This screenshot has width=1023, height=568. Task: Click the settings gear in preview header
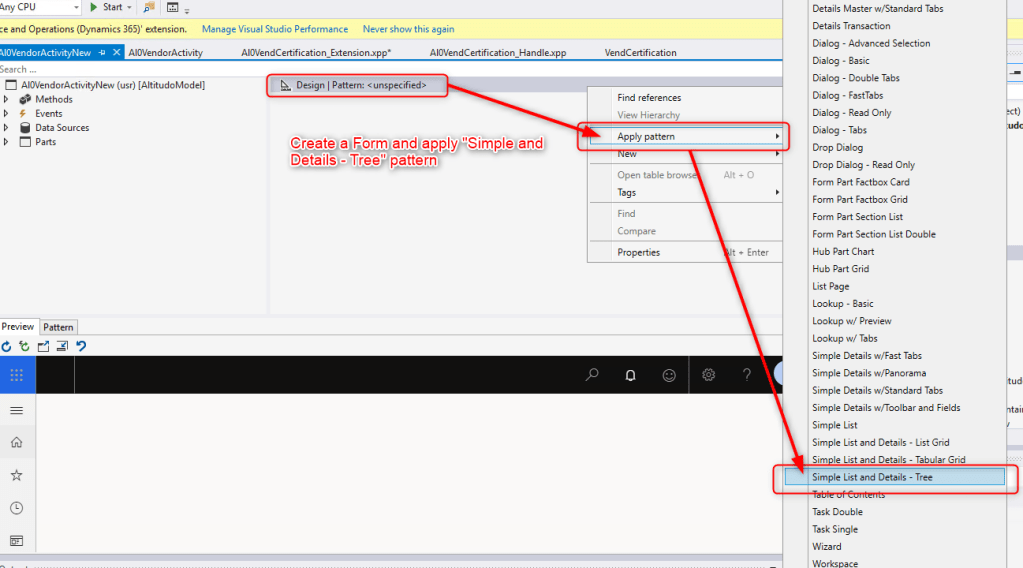(708, 375)
